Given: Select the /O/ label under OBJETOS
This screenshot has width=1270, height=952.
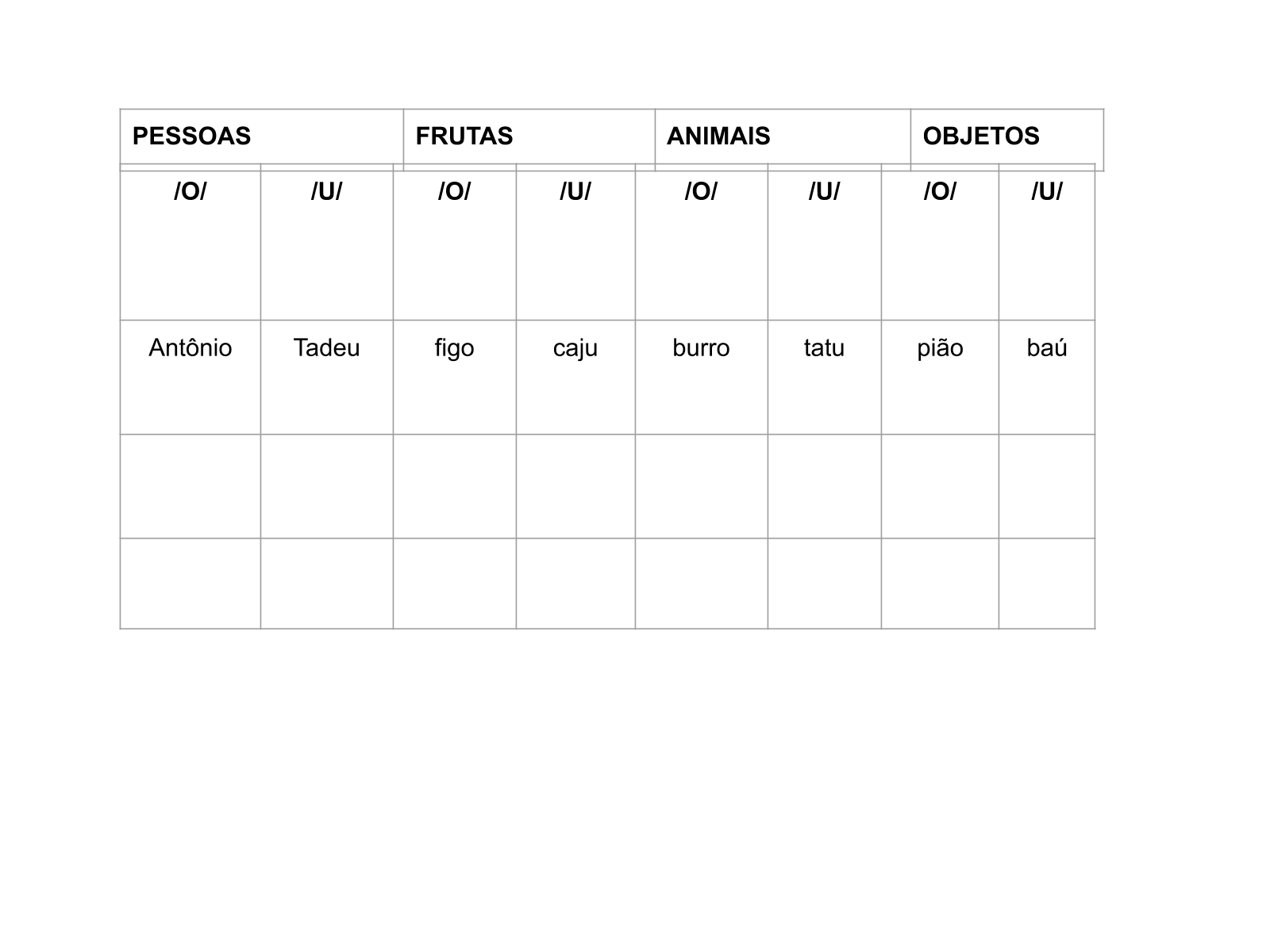Looking at the screenshot, I should [x=940, y=191].
